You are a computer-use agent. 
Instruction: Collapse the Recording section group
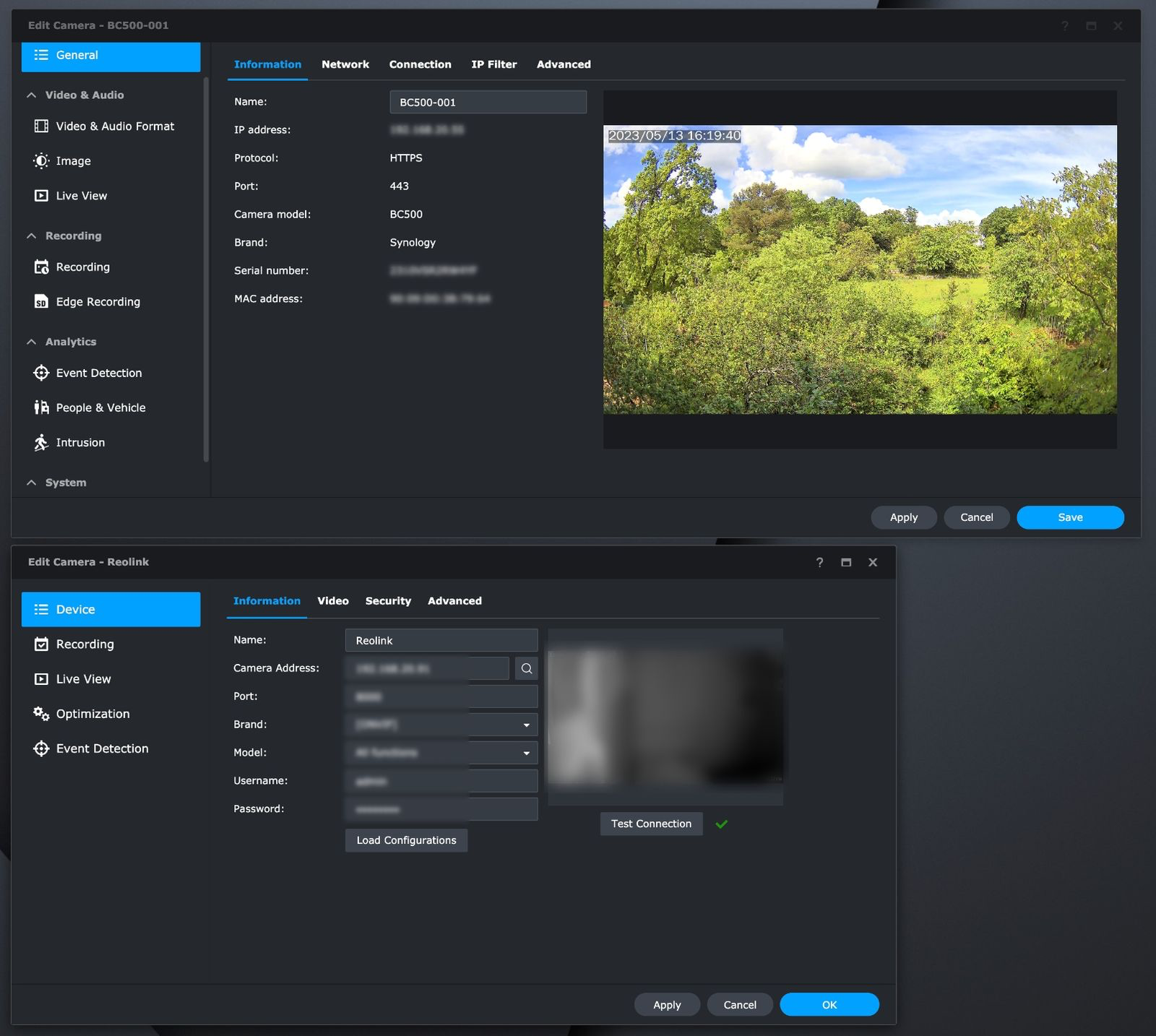pyautogui.click(x=32, y=236)
